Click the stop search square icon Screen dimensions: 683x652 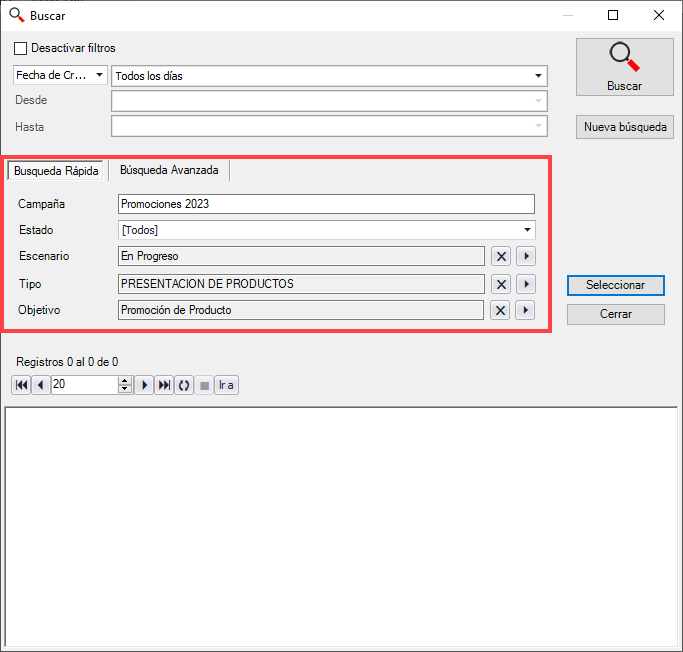click(204, 385)
